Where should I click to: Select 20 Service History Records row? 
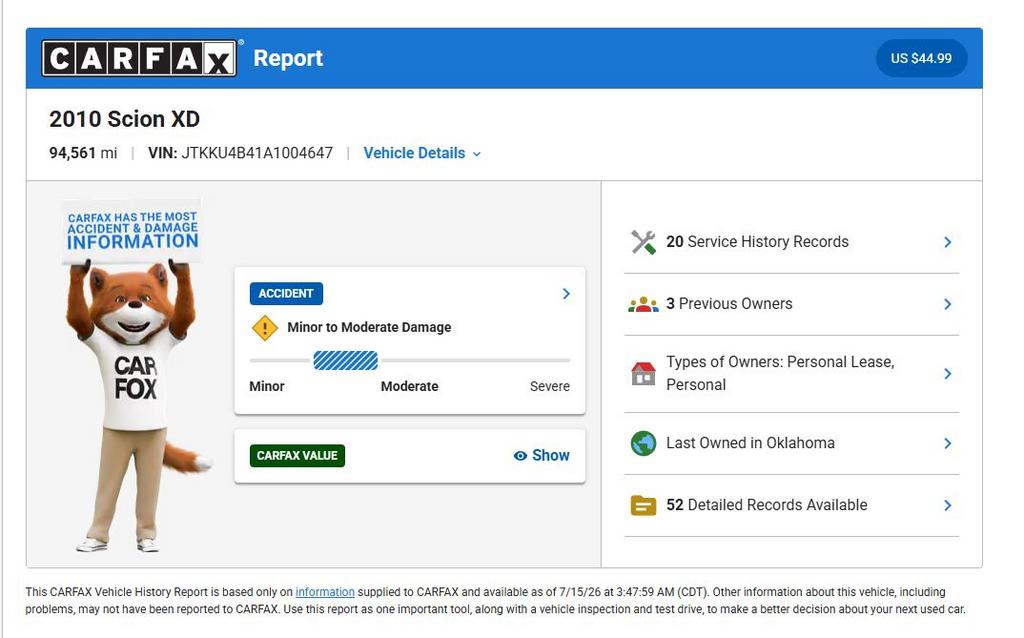792,242
